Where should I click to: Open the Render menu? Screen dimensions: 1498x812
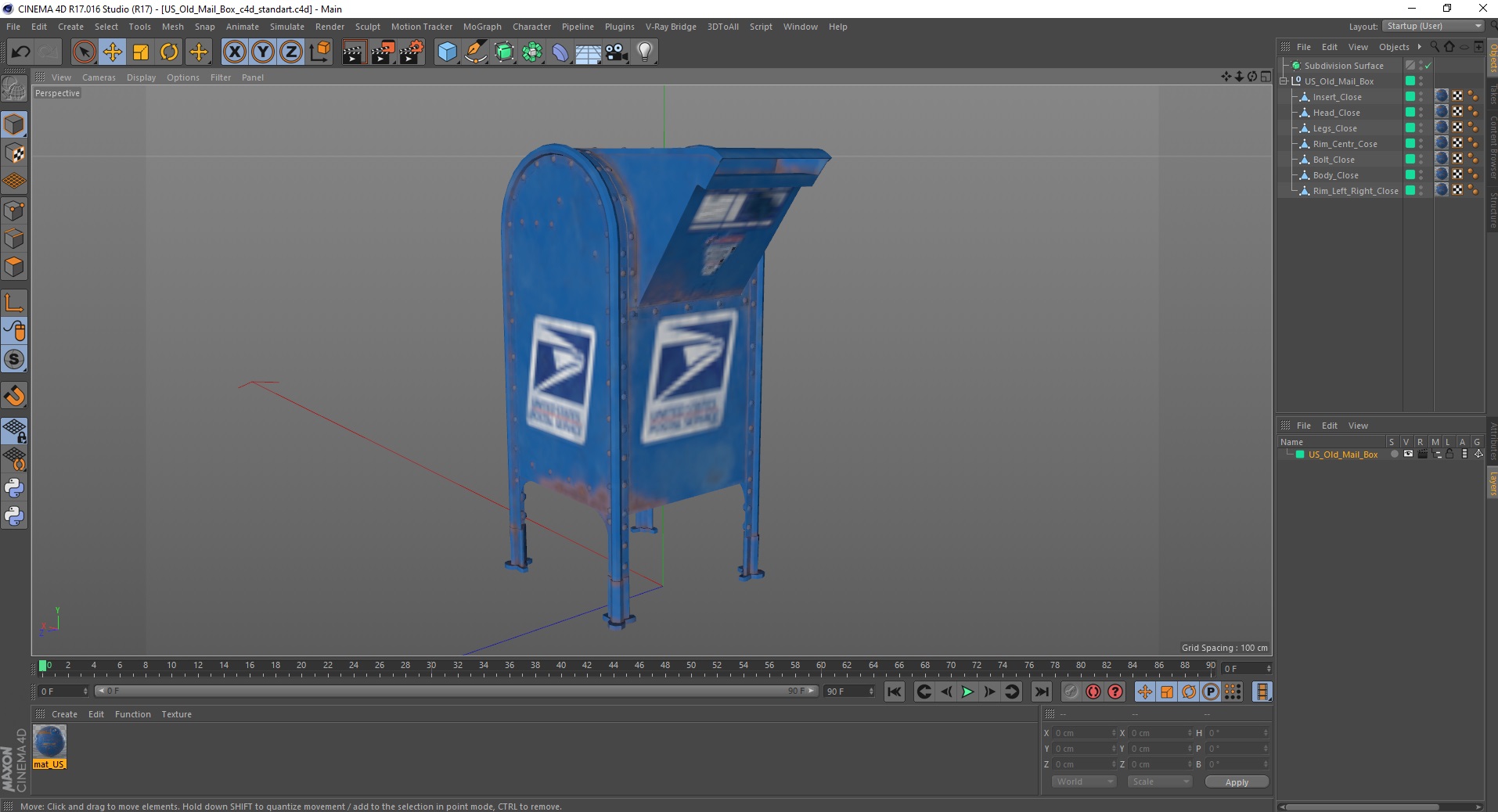pyautogui.click(x=329, y=27)
